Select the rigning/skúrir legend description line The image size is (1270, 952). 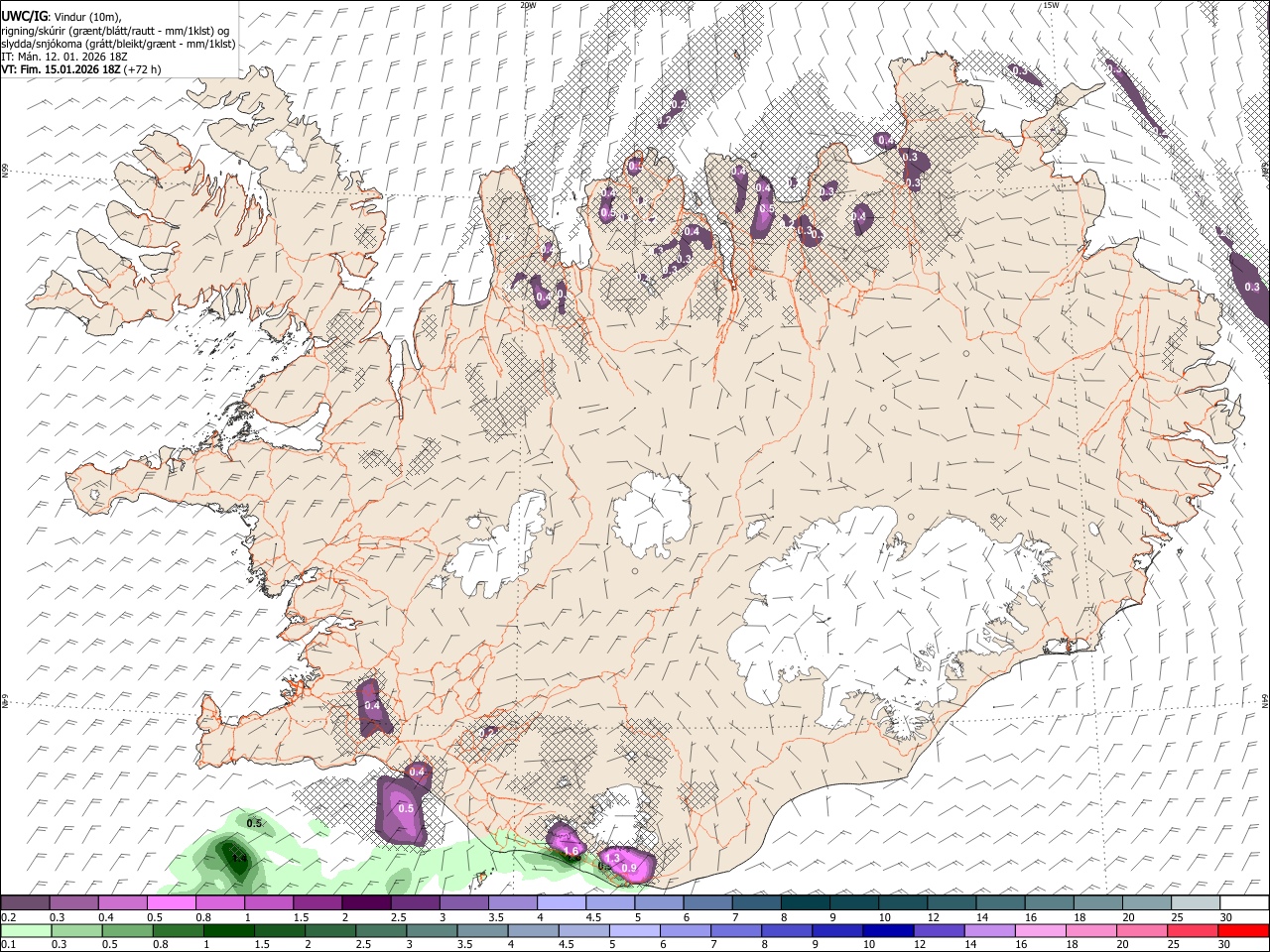(x=115, y=30)
